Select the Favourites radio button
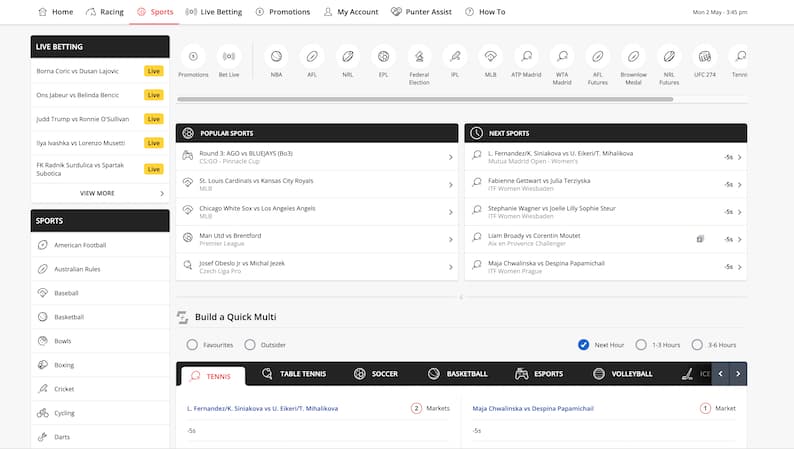The image size is (794, 449). (x=192, y=345)
